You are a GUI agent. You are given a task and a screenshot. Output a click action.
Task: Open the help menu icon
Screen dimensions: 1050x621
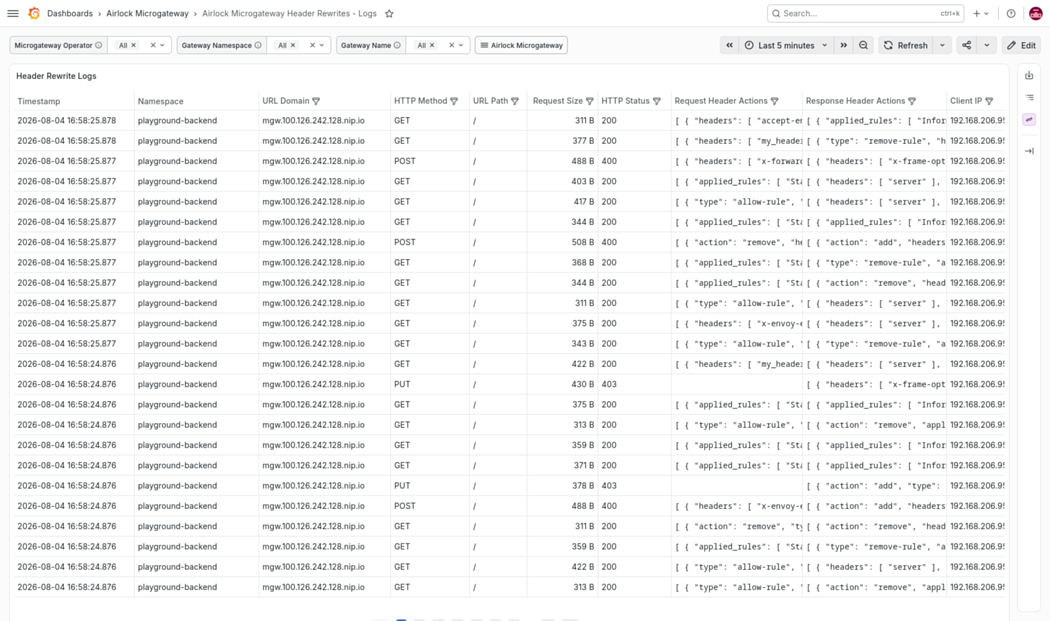click(1011, 13)
